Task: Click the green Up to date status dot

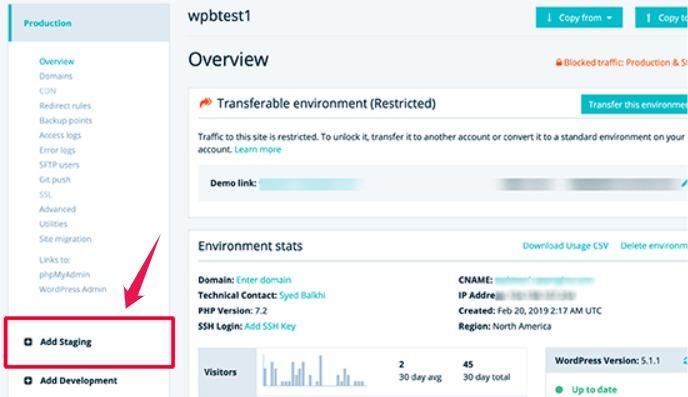Action: (x=559, y=390)
